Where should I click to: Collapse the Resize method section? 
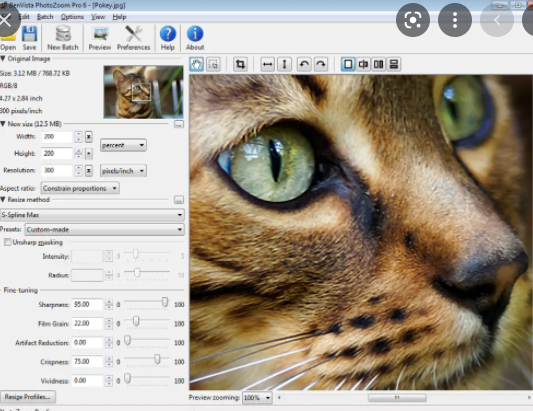pos(3,200)
